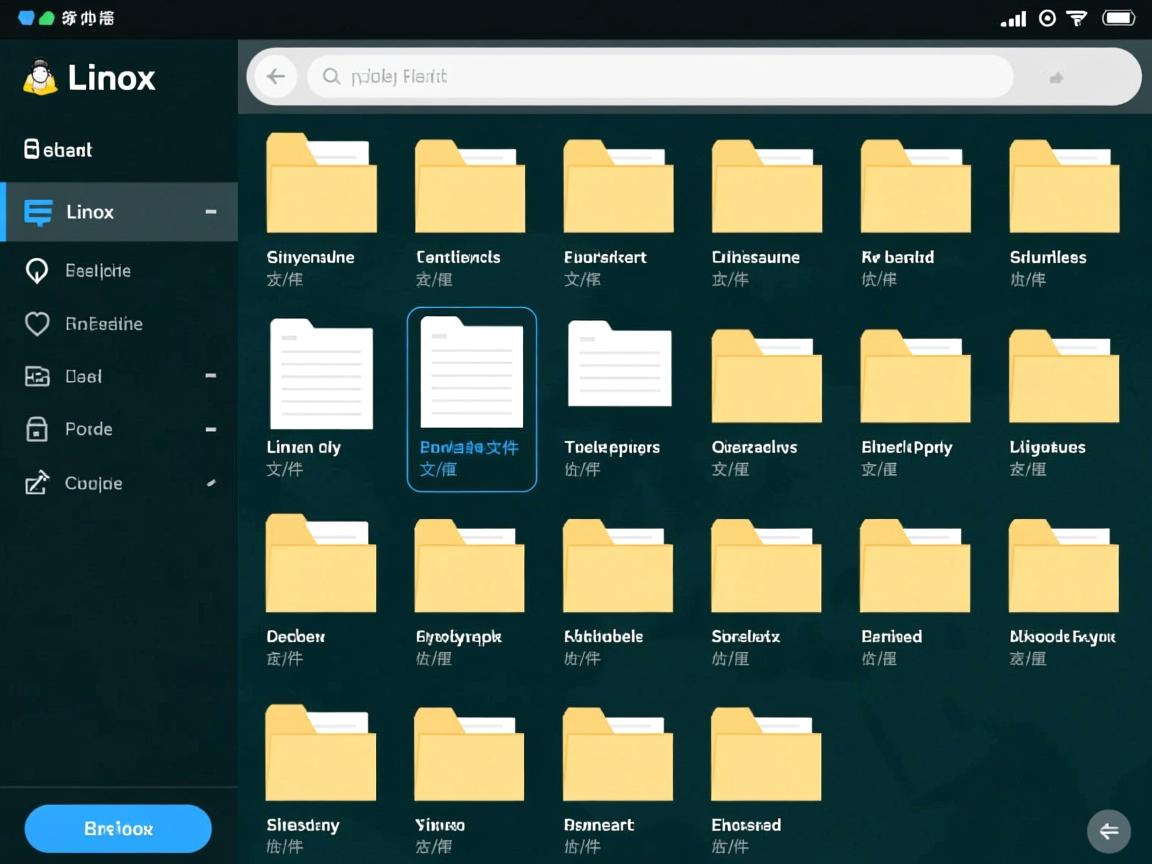The image size is (1152, 864).
Task: Click the back arrow beside the search bar
Action: [275, 76]
